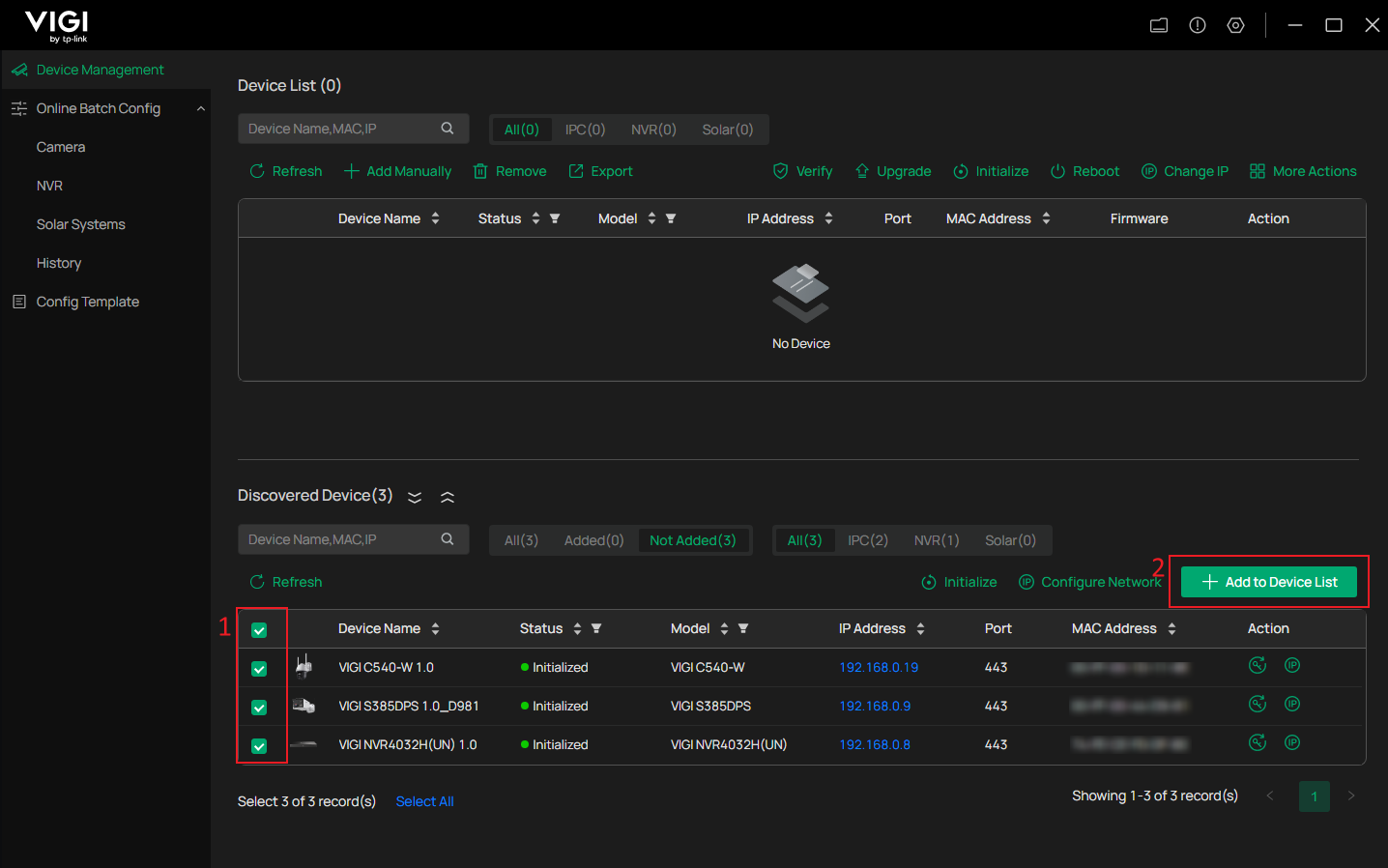Screen dimensions: 1388x868
Task: Switch to the Added(0) tab
Action: tap(593, 540)
